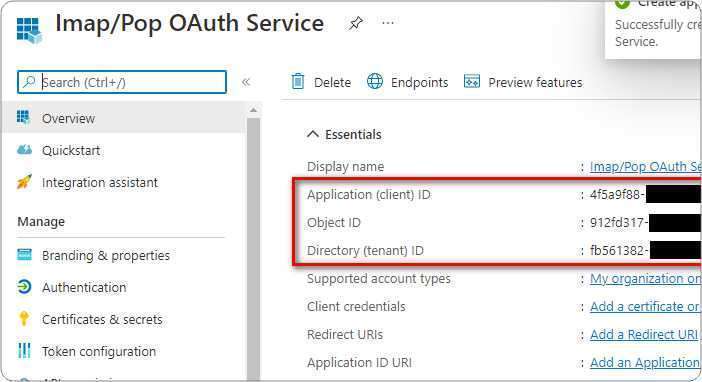The image size is (702, 382).
Task: Click the Authentication loop arrow icon
Action: pos(24,287)
